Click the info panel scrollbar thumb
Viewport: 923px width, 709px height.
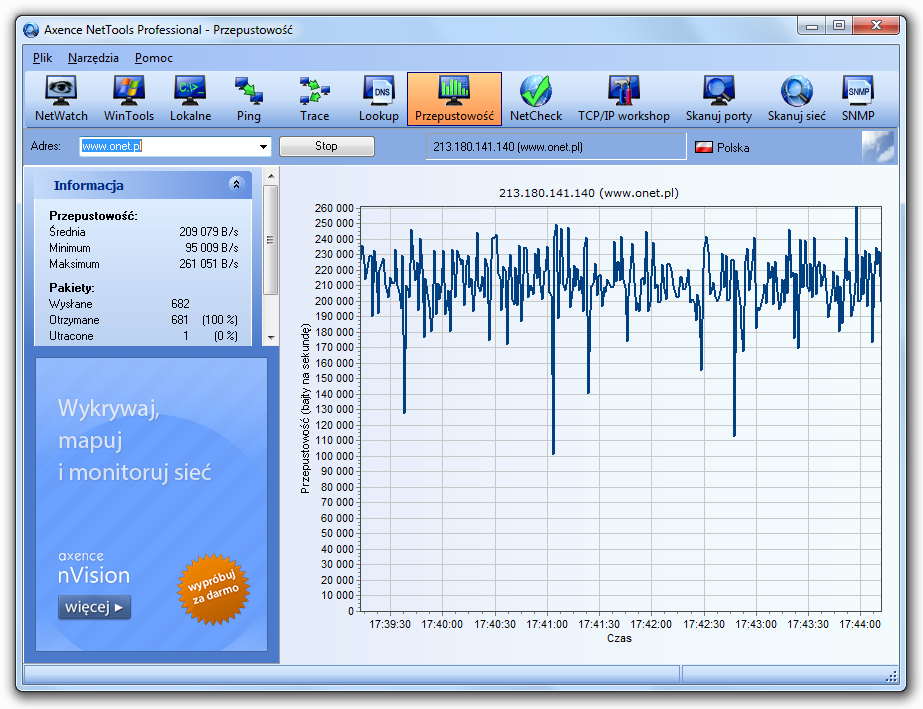(x=271, y=240)
